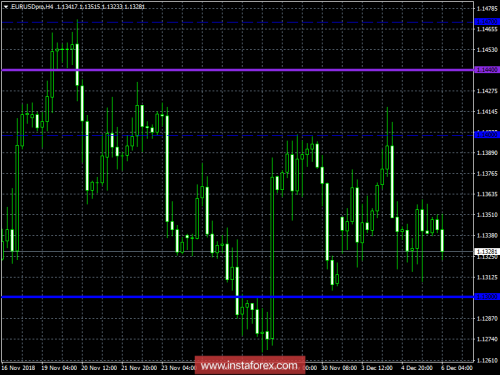
Task: Select the dashed blue line at 1.14700
Action: [x=237, y=22]
